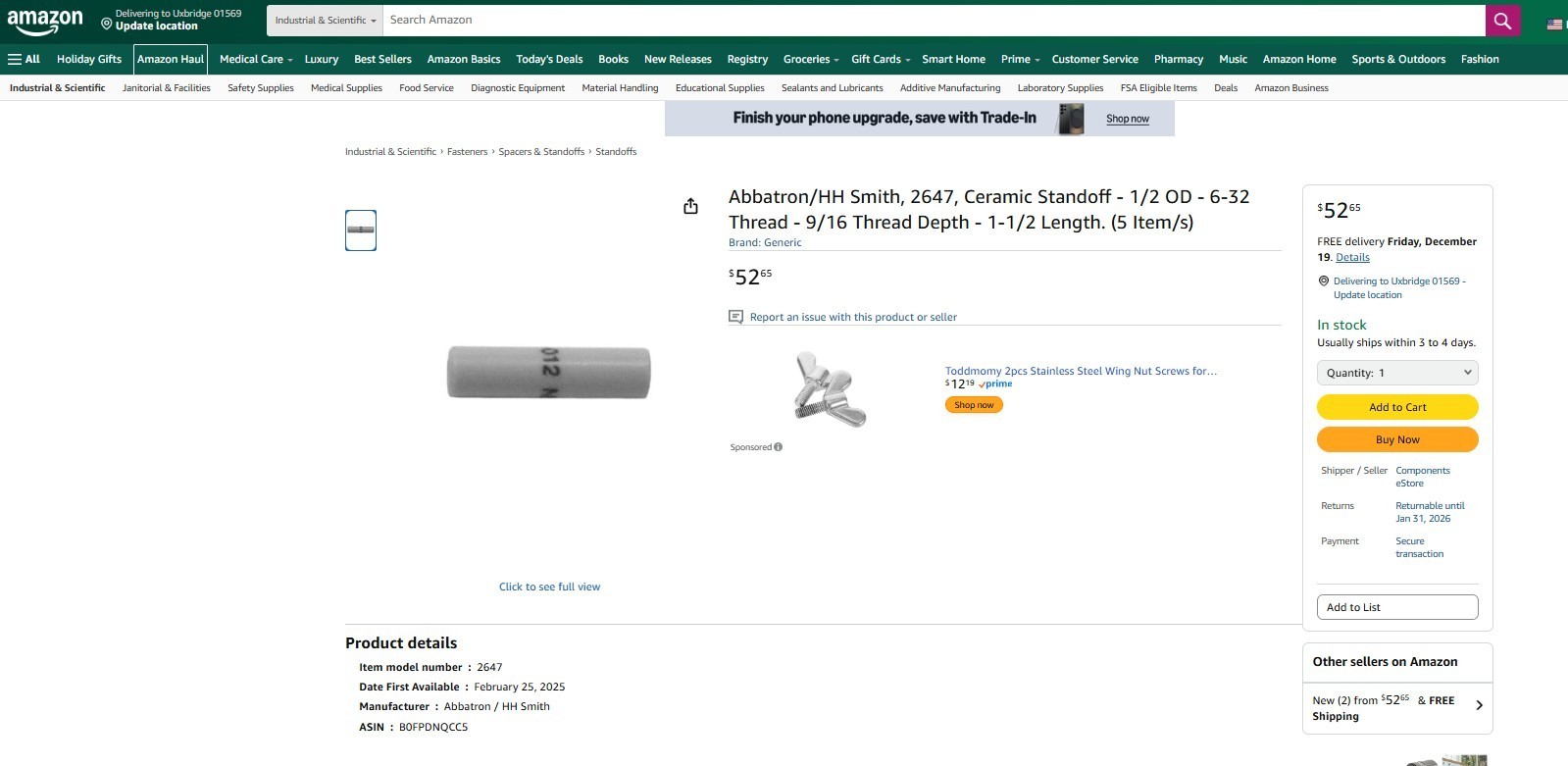The width and height of the screenshot is (1568, 766).
Task: Expand the Gift Cards menu
Action: pos(881,59)
